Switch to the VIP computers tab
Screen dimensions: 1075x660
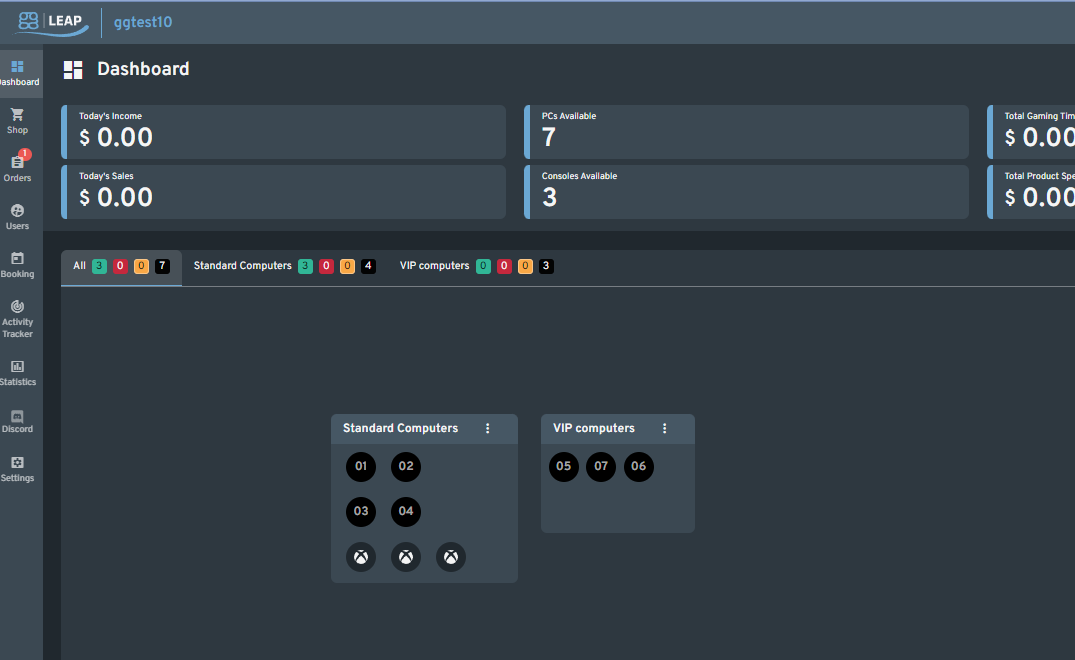[x=435, y=265]
